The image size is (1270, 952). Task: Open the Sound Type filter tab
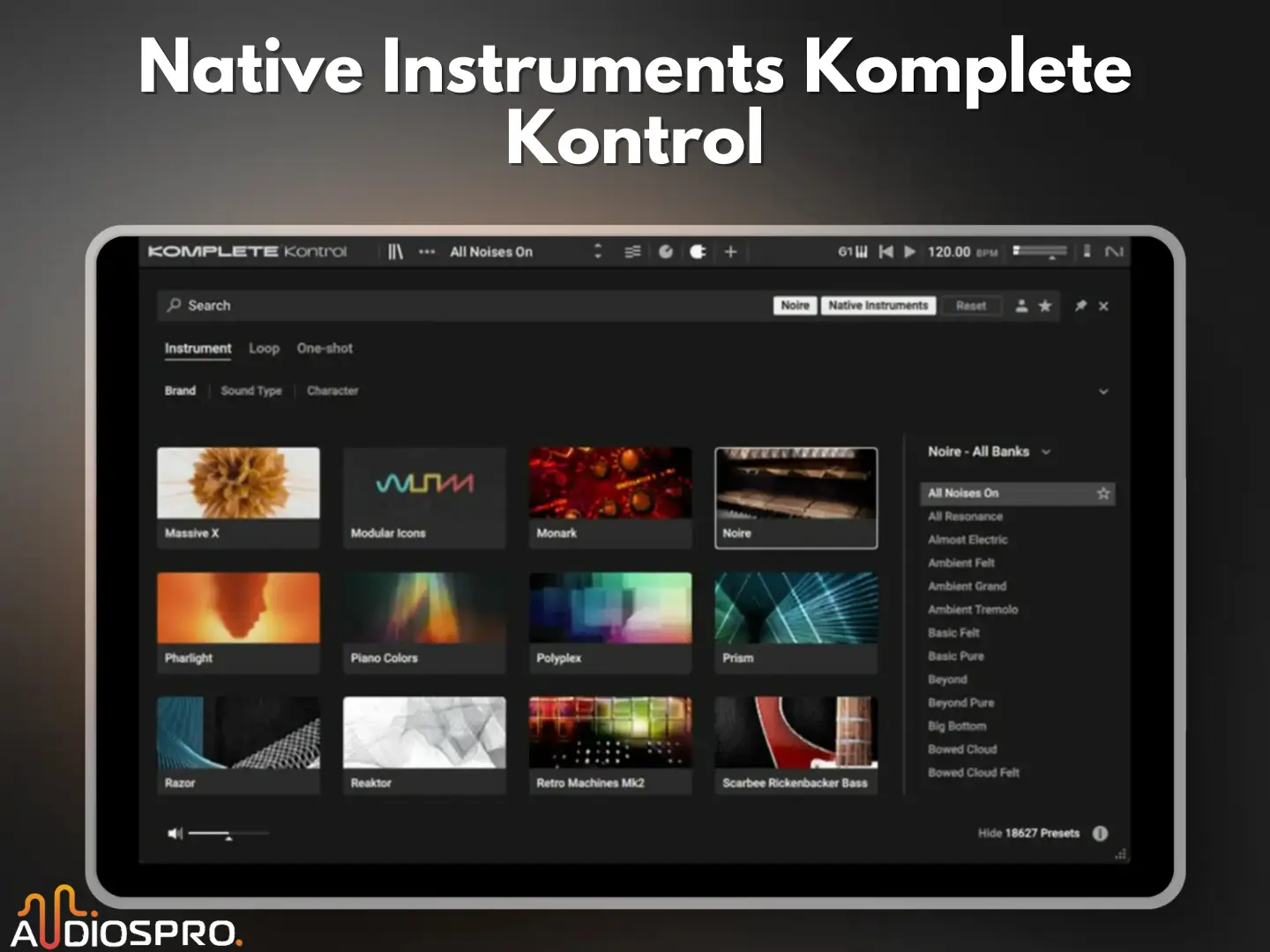click(x=251, y=390)
